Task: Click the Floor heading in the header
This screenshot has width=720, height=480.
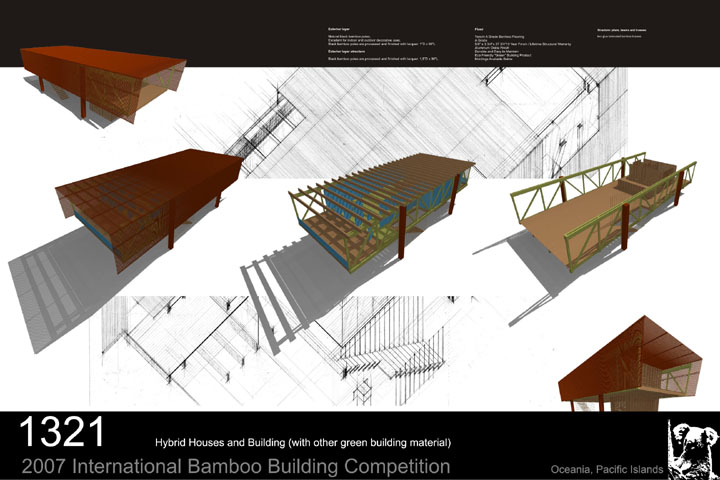Action: pos(480,31)
